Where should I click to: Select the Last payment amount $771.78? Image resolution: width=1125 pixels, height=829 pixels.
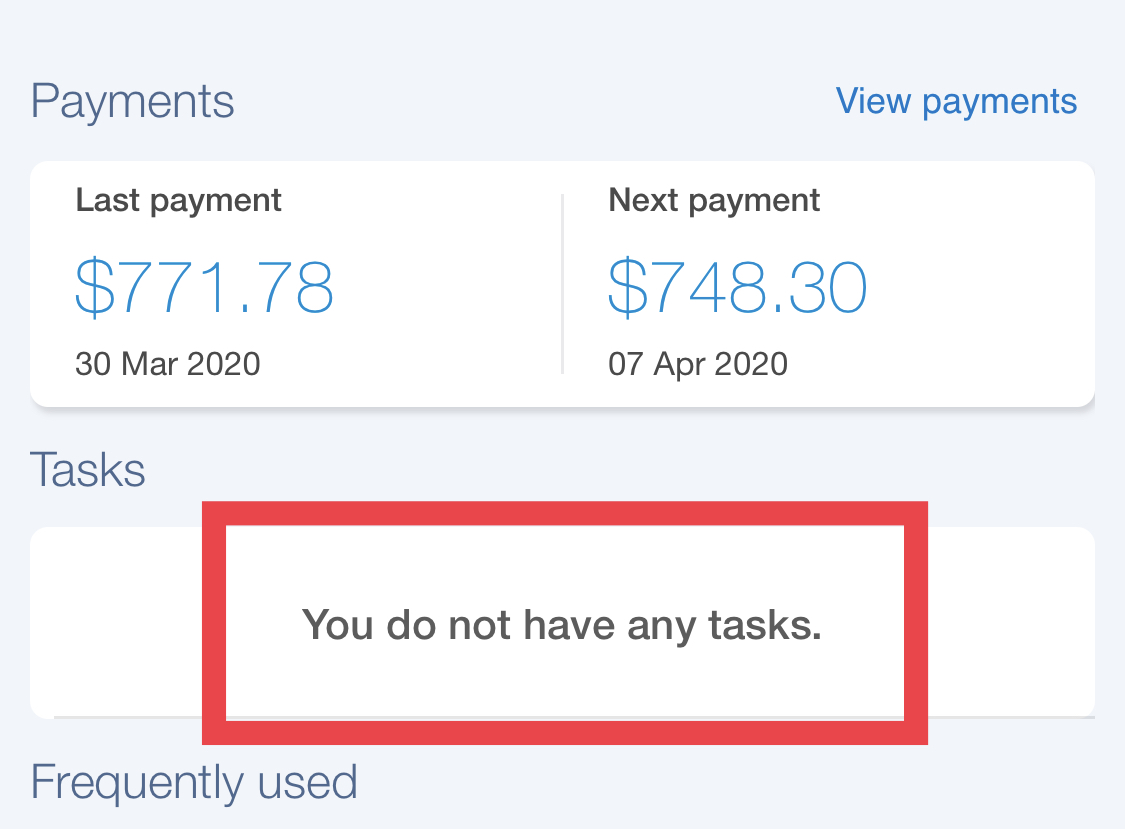click(205, 287)
